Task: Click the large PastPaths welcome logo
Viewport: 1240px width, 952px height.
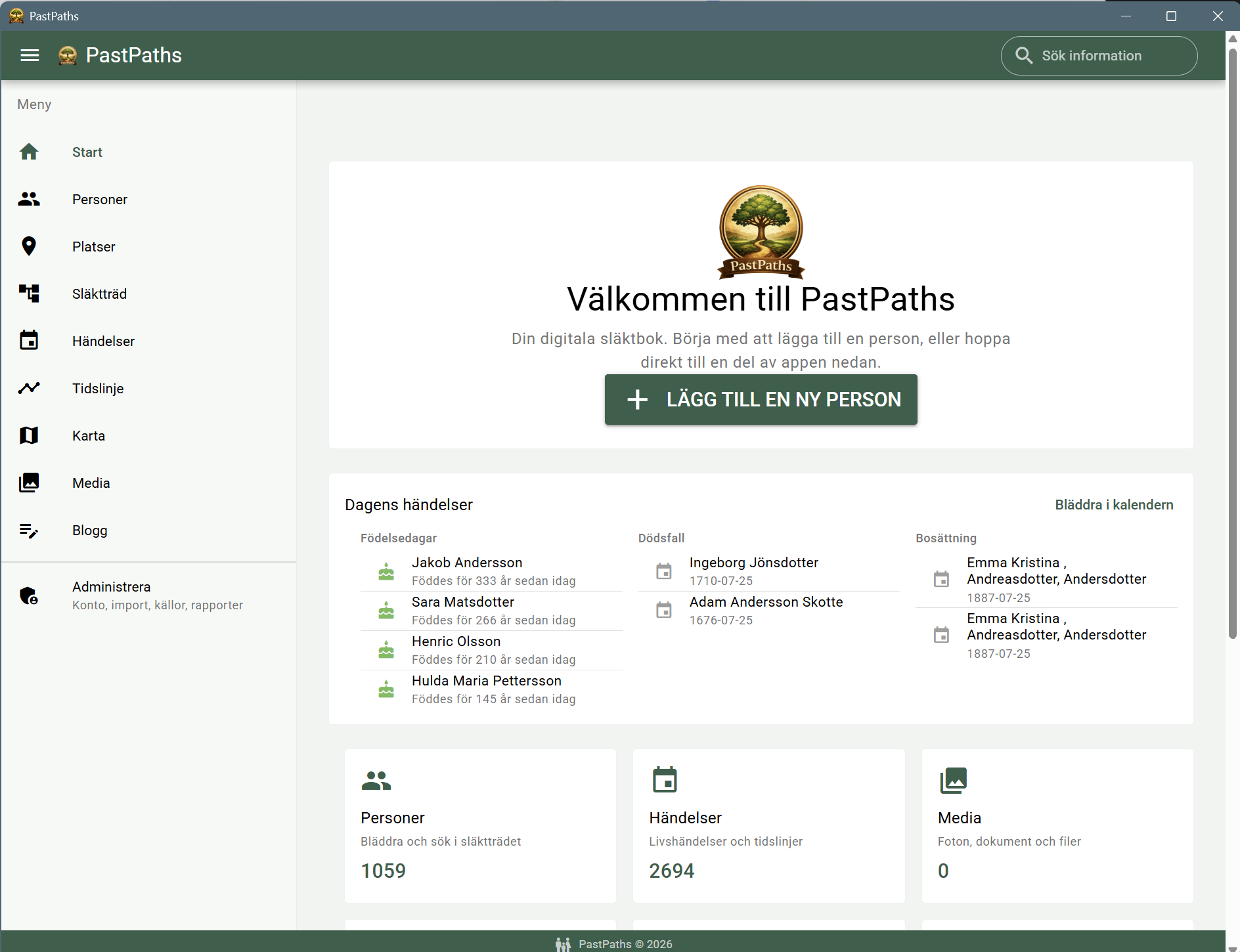Action: point(761,231)
